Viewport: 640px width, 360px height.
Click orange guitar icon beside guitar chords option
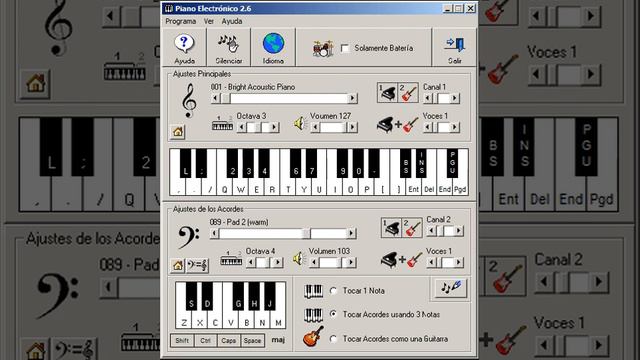click(x=313, y=336)
